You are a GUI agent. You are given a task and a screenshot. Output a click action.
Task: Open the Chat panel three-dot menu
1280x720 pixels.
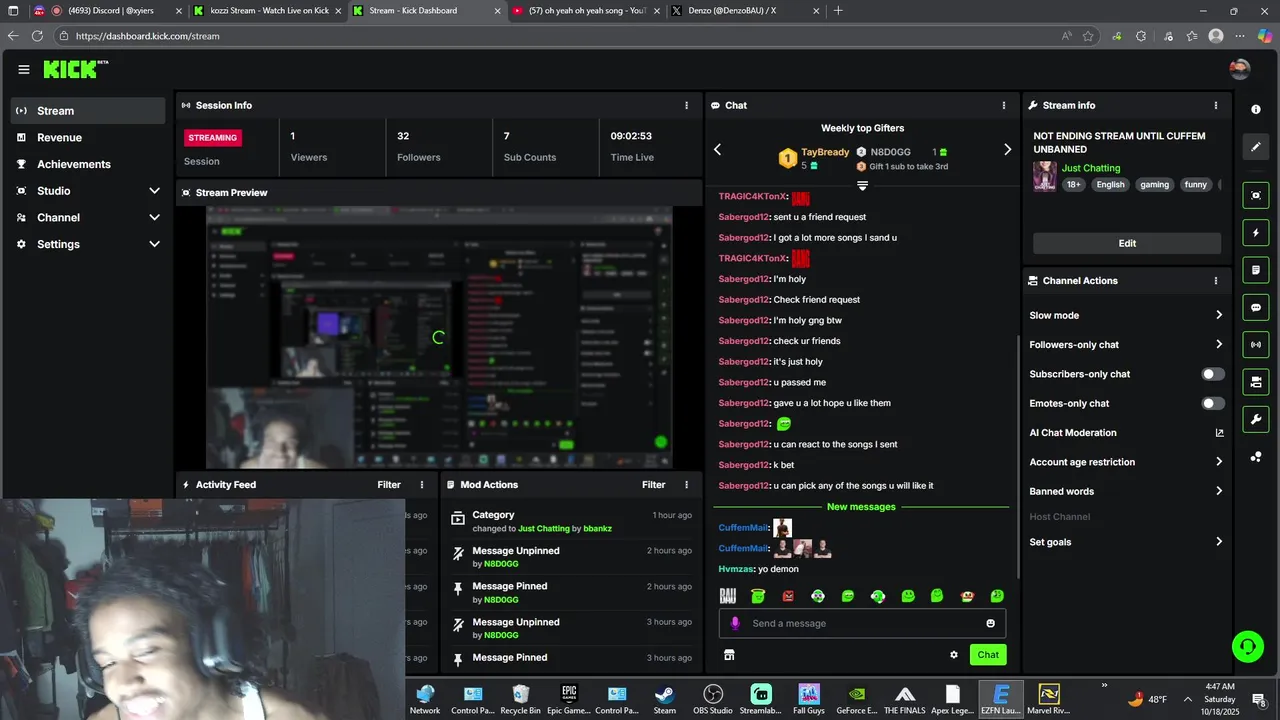1004,105
